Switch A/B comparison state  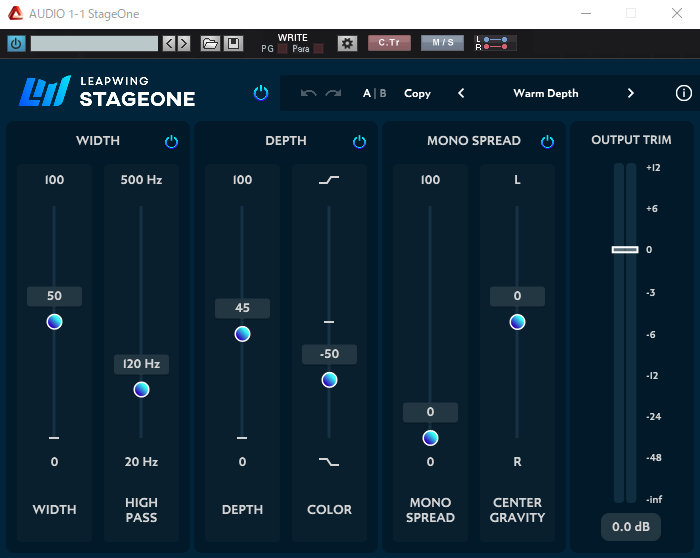pyautogui.click(x=374, y=93)
